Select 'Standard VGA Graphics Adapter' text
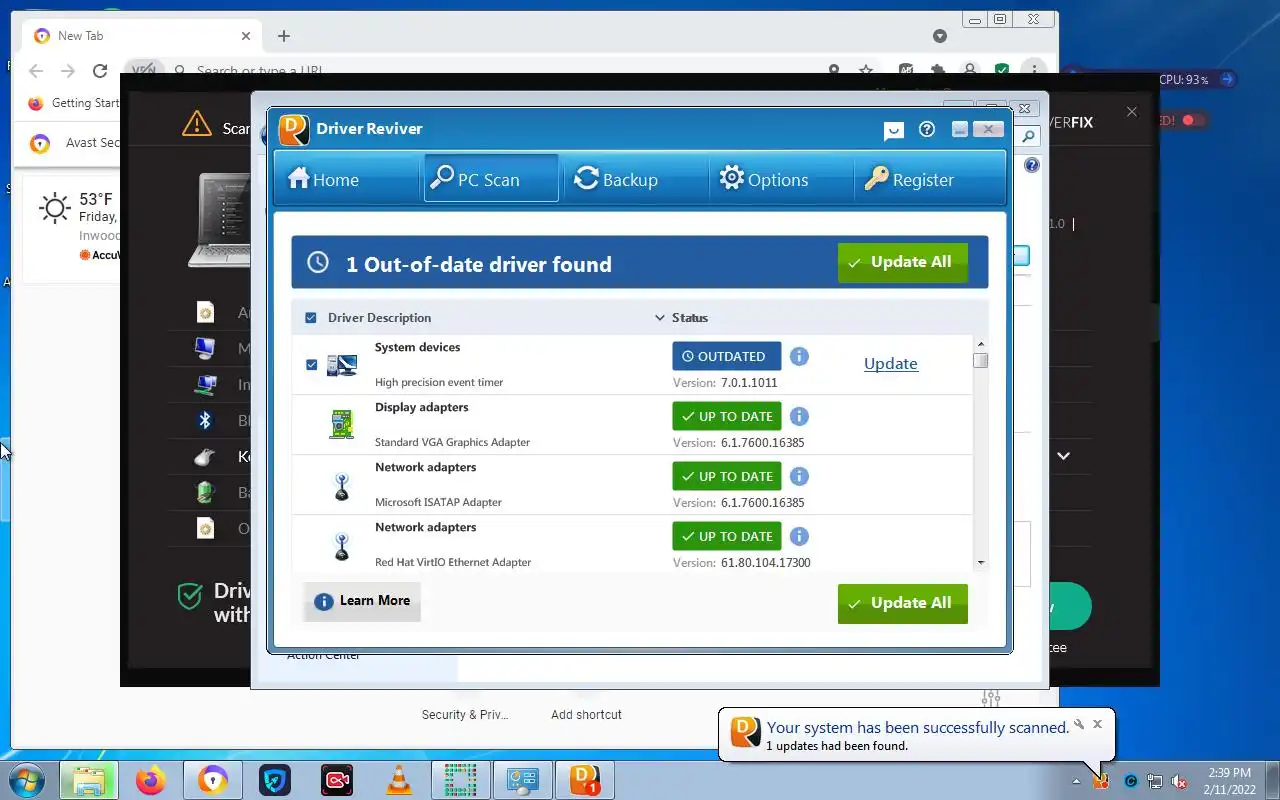The image size is (1280, 800). click(x=452, y=442)
